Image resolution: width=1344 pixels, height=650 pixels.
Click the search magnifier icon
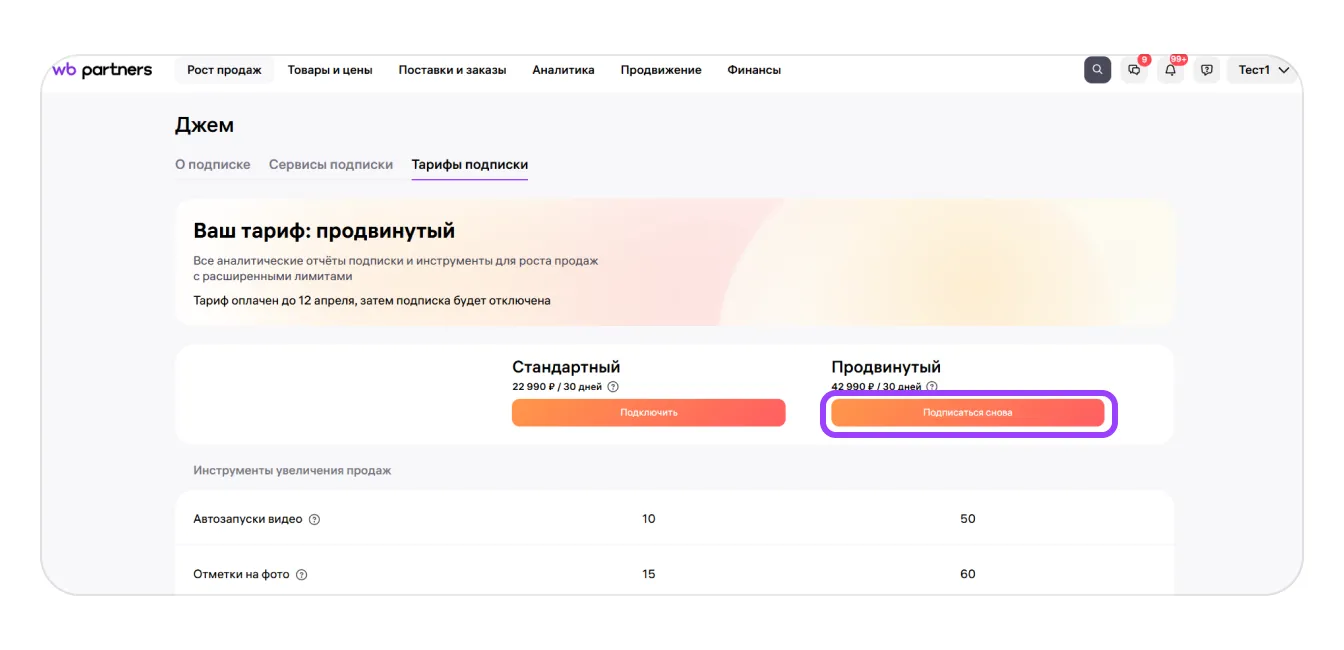1097,70
